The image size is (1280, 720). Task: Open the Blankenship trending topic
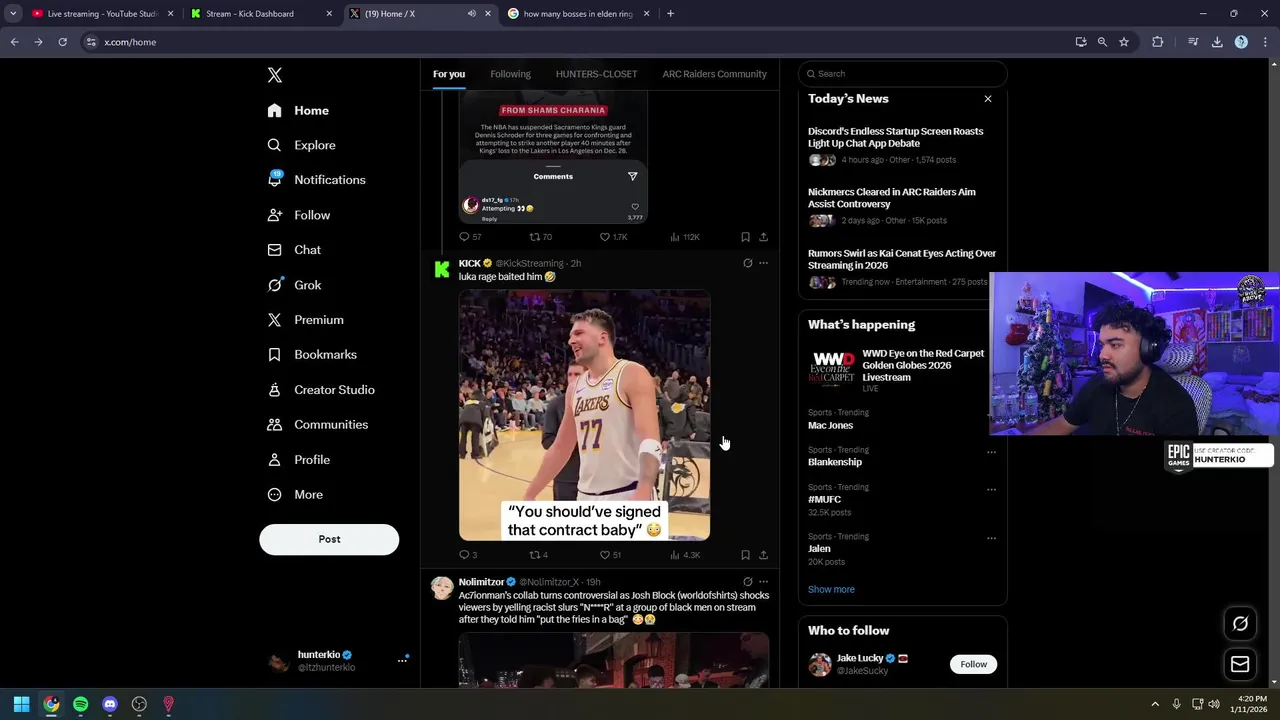[x=835, y=462]
